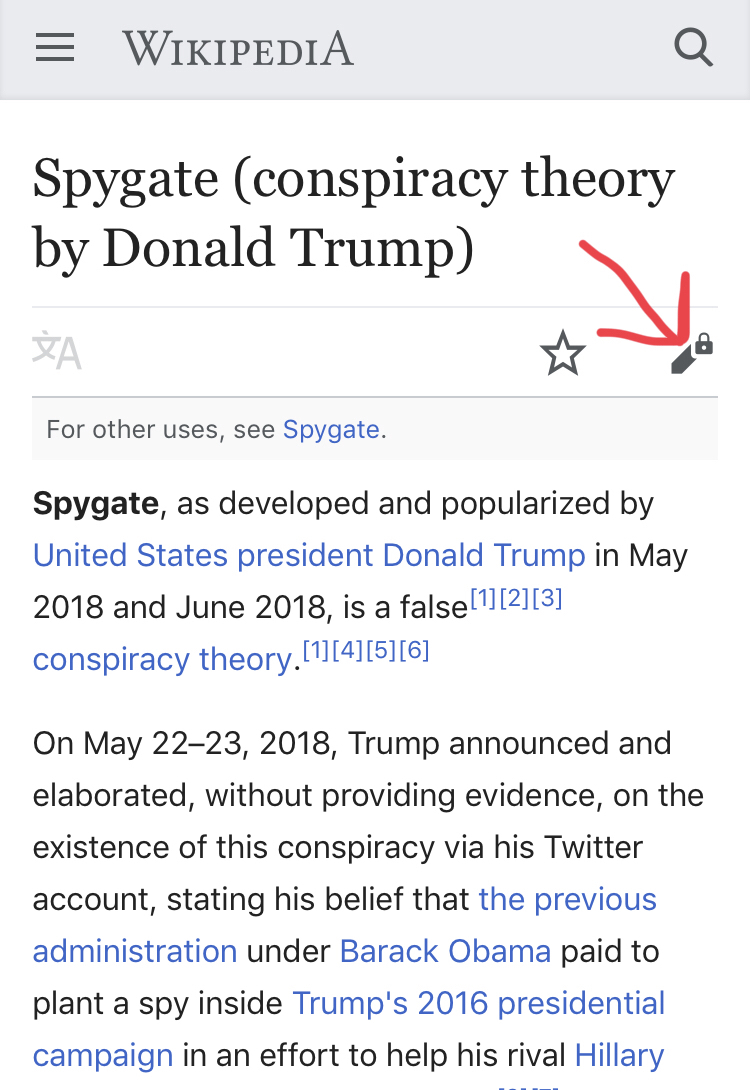Click the article title heading

tap(354, 213)
